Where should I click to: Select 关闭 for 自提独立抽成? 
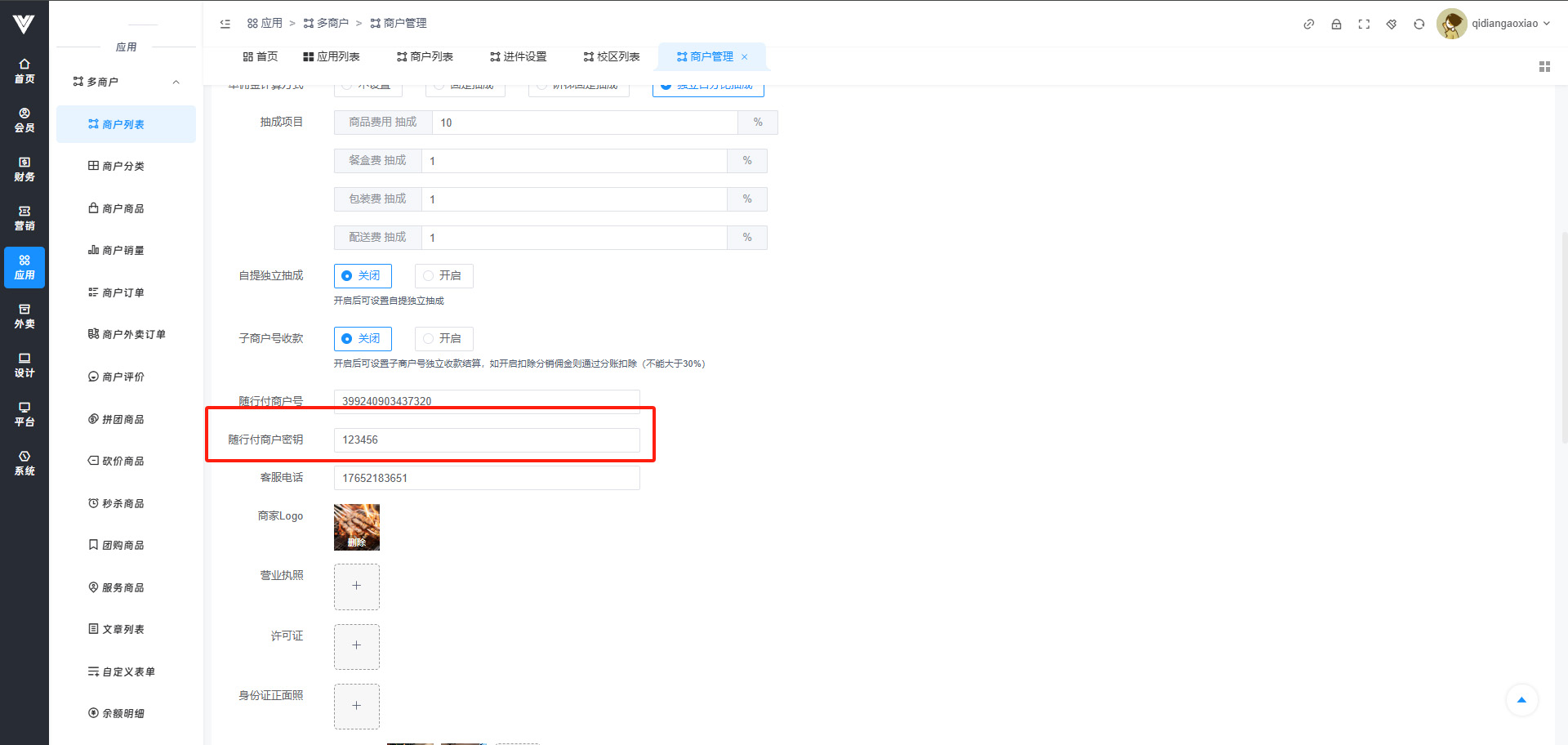coord(362,276)
